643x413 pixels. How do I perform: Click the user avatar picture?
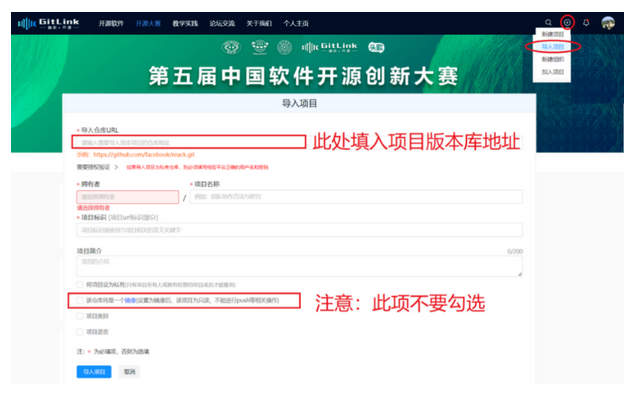point(608,22)
